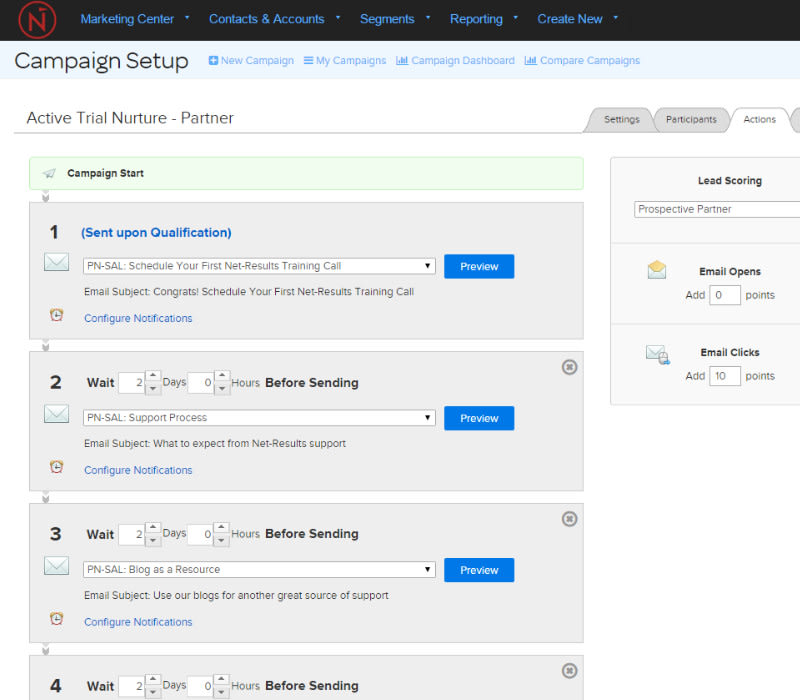800x700 pixels.
Task: Open the PN-SAL: Support Process dropdown
Action: pyautogui.click(x=259, y=417)
